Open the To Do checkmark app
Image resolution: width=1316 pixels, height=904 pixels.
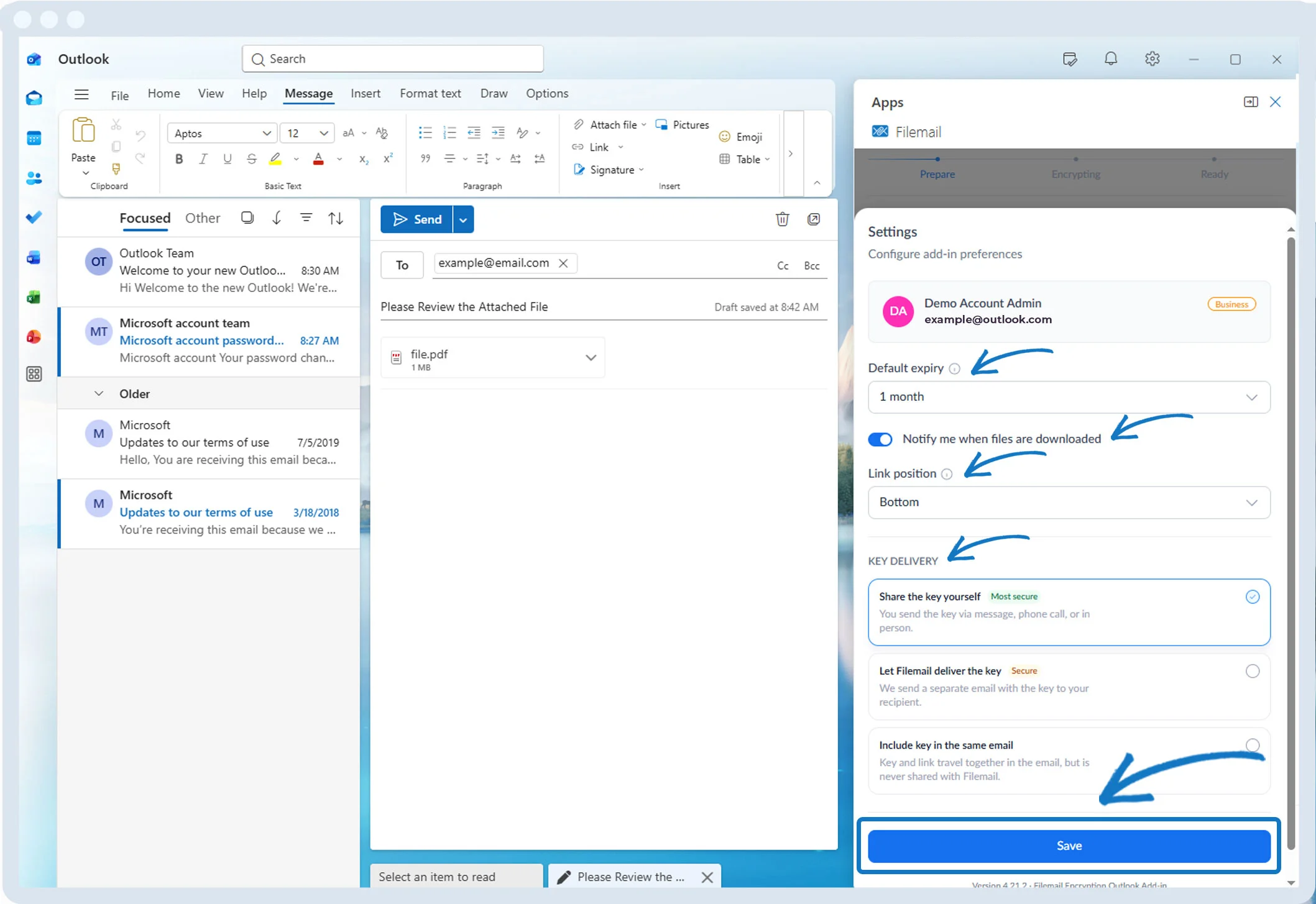[x=34, y=217]
